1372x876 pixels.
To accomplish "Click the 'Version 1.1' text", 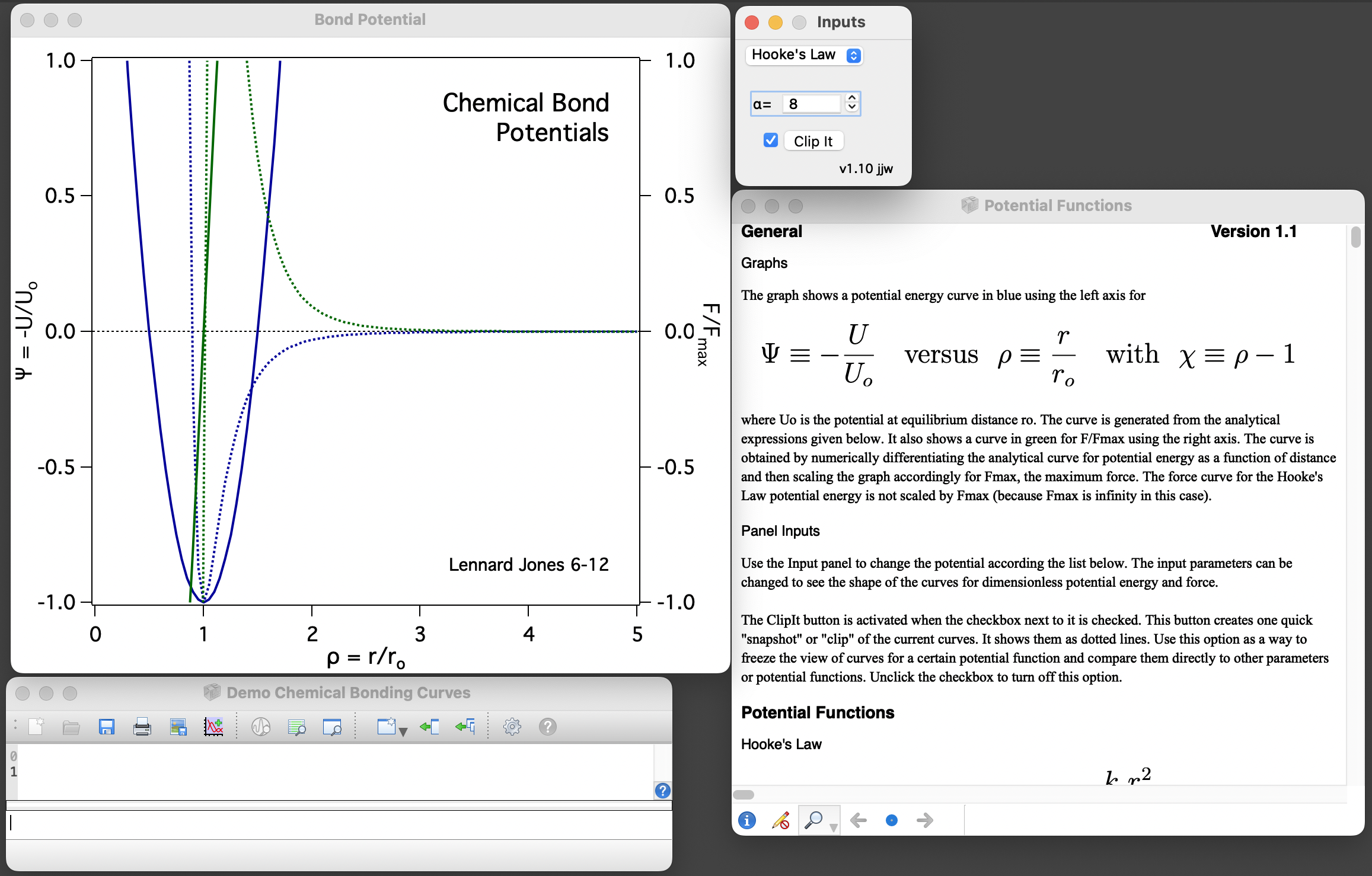I will [1253, 231].
